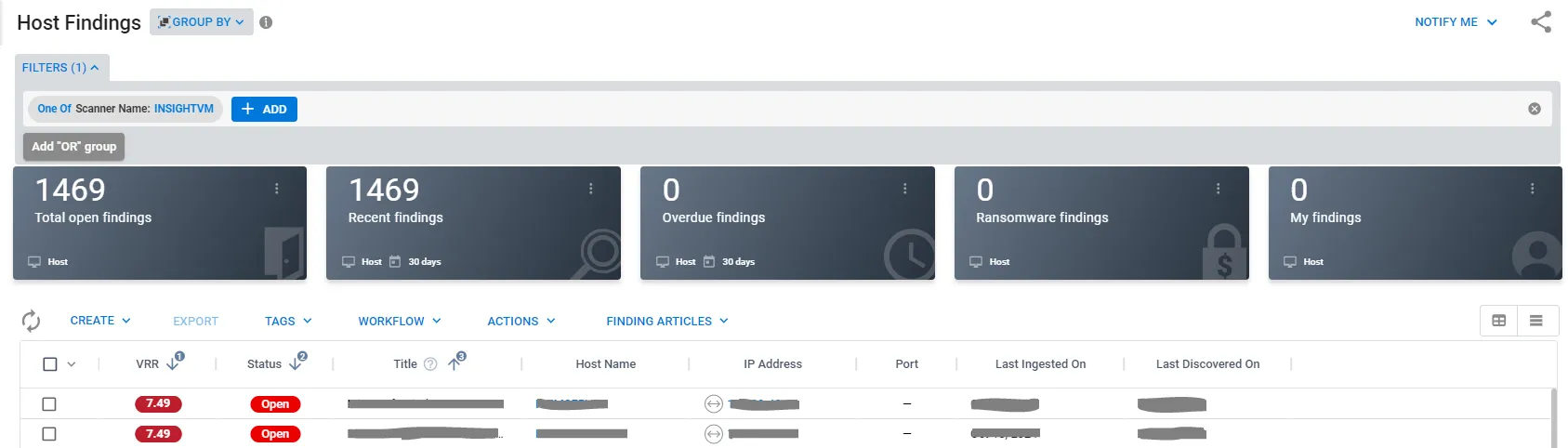Tick the select-all checkbox in header
This screenshot has width=1568, height=448.
coord(50,364)
